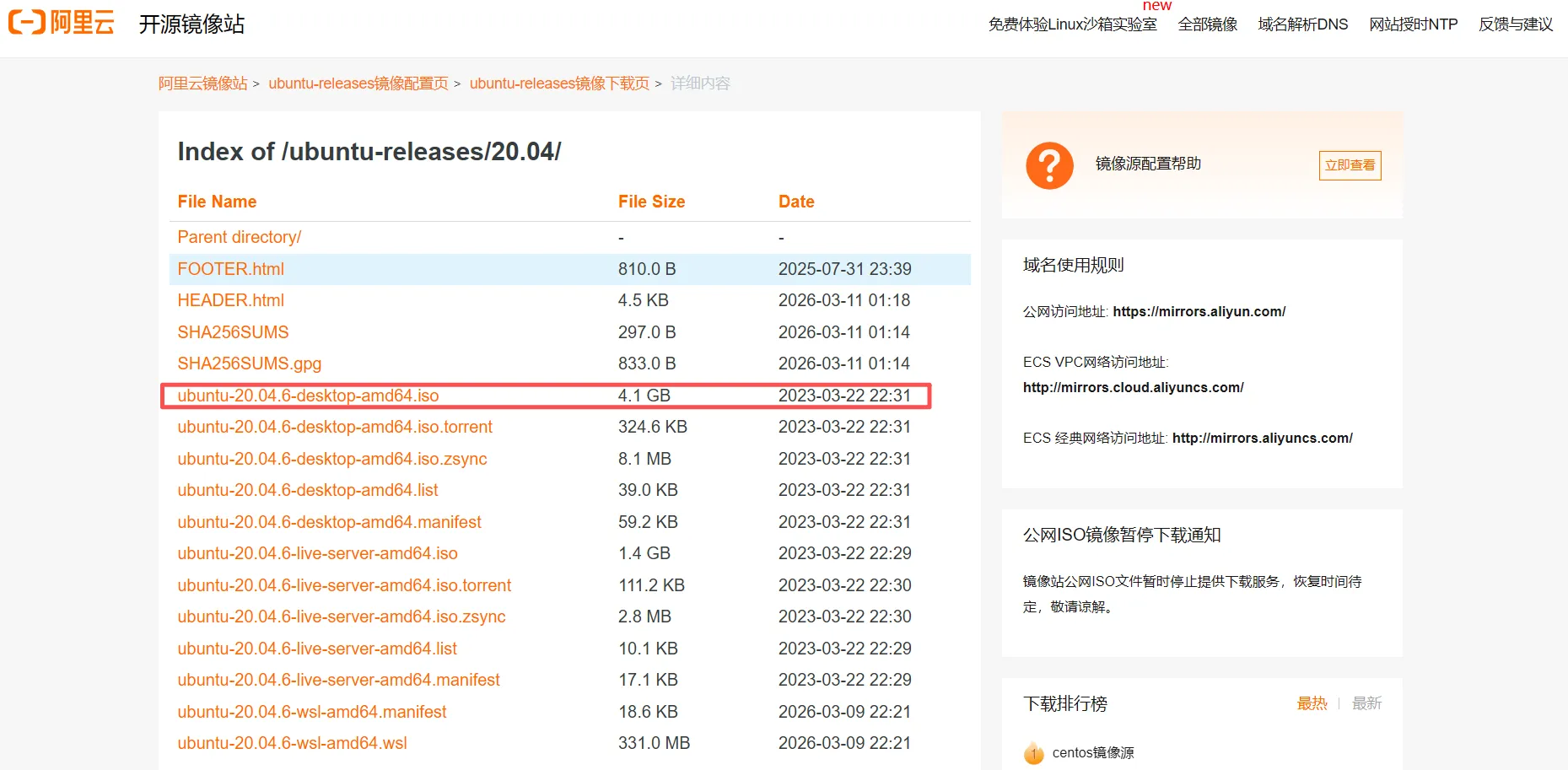Click the 810.0 B file size cell
This screenshot has width=1568, height=770.
click(x=647, y=269)
